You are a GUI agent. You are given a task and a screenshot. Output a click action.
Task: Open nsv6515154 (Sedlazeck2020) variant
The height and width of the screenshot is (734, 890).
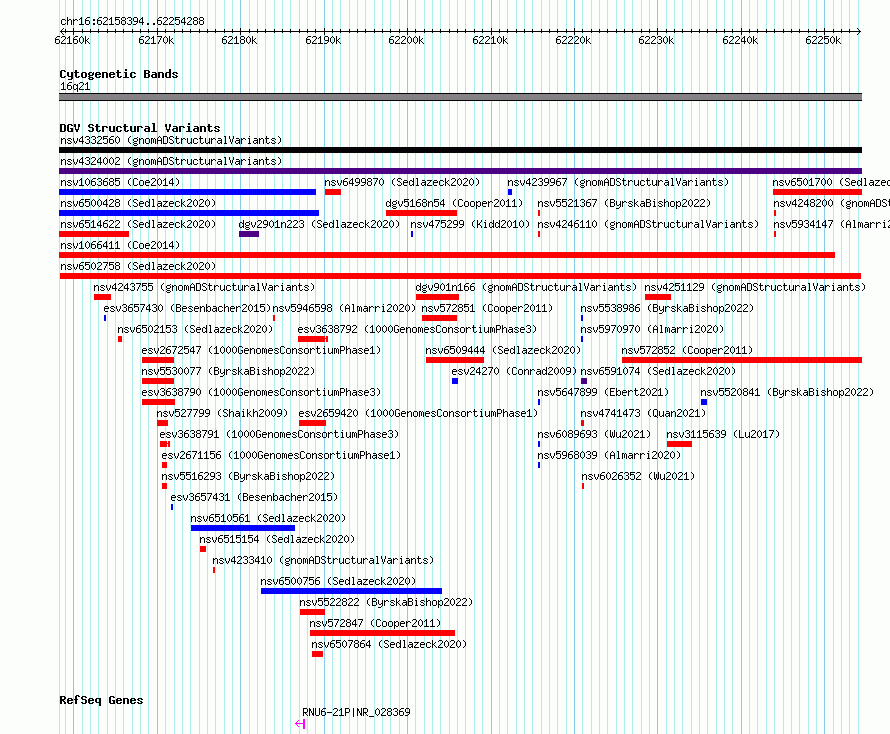click(x=277, y=539)
